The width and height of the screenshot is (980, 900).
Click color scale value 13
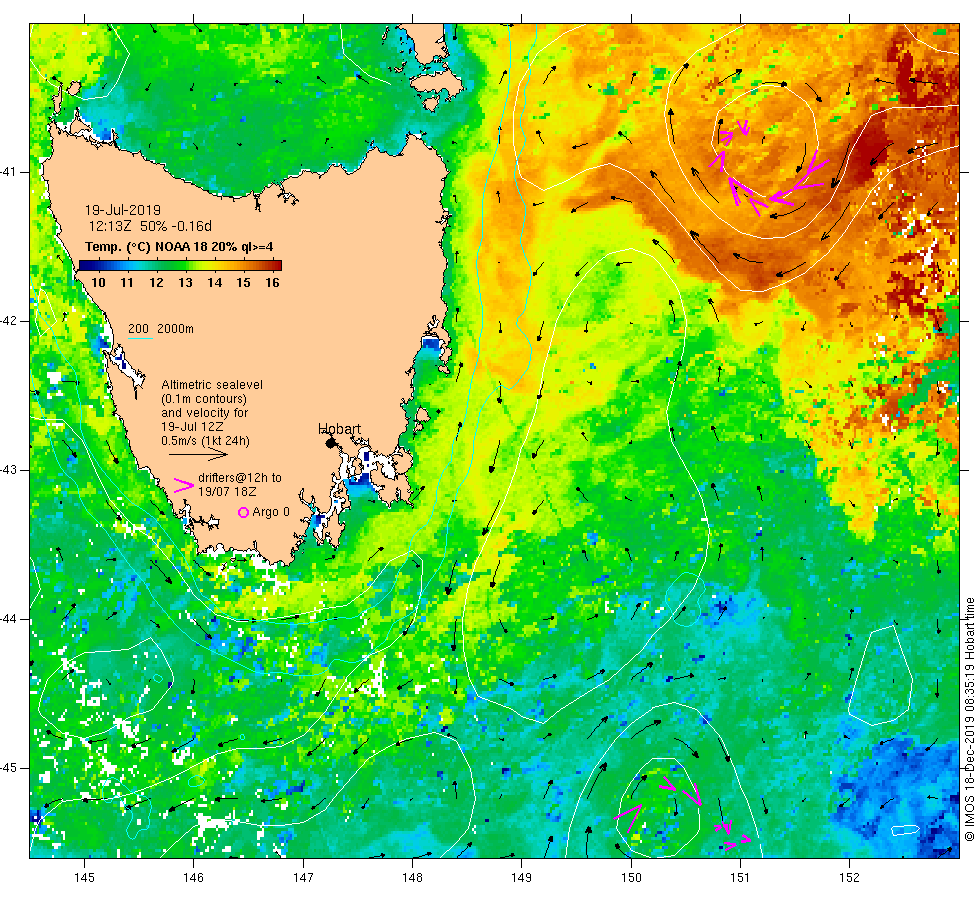click(x=185, y=282)
